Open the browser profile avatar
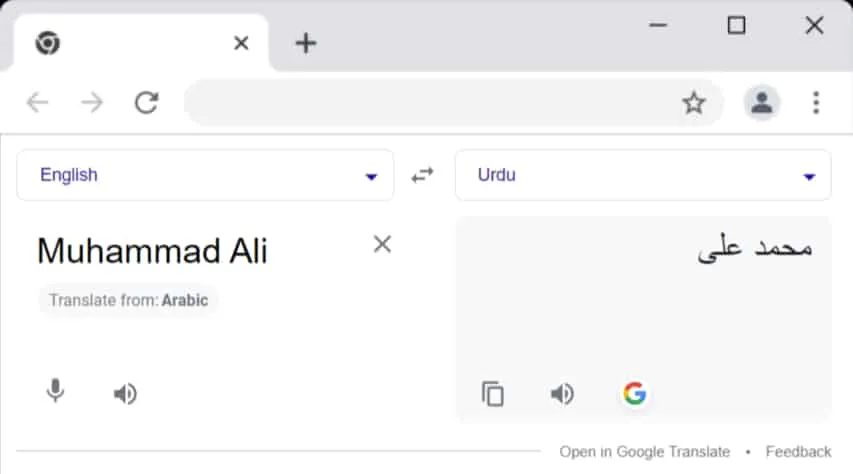 point(762,103)
